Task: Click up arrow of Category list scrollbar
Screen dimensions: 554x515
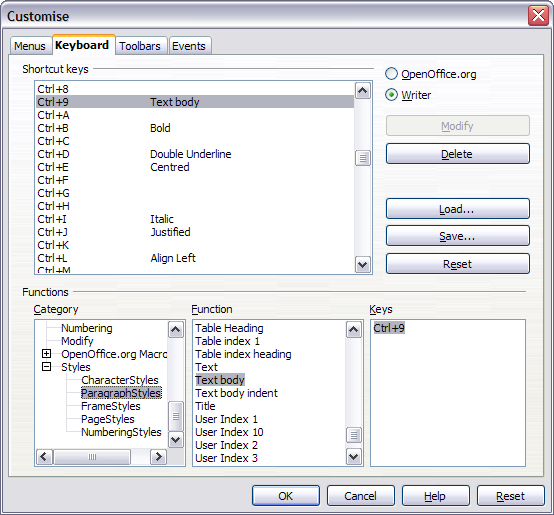Action: (x=176, y=330)
